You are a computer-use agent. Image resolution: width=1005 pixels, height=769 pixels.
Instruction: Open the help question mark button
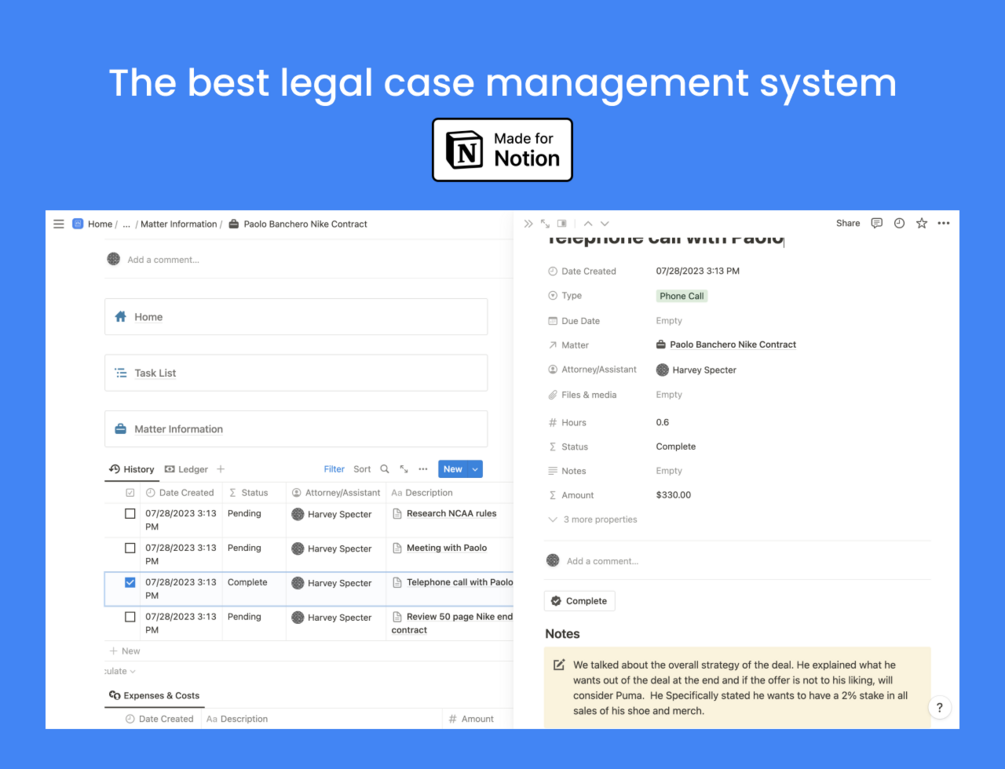tap(940, 707)
